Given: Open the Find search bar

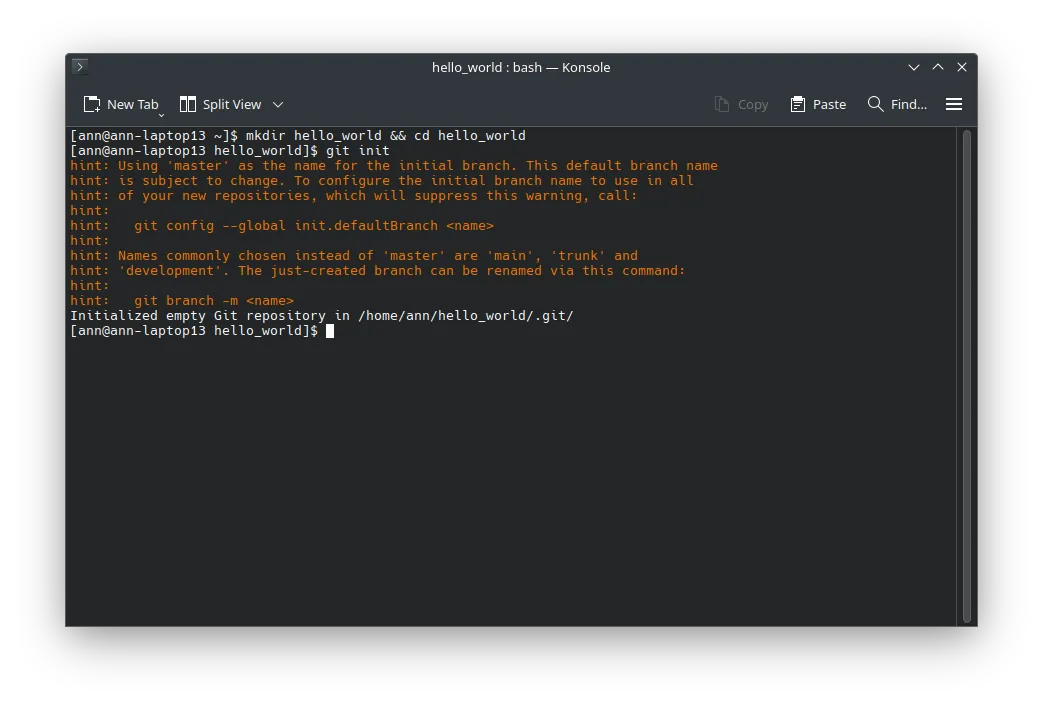Looking at the screenshot, I should point(897,104).
